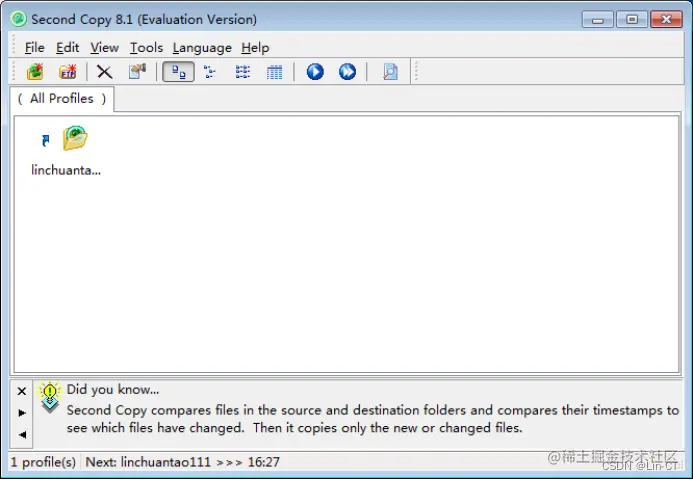Switch to large icons view

(179, 72)
